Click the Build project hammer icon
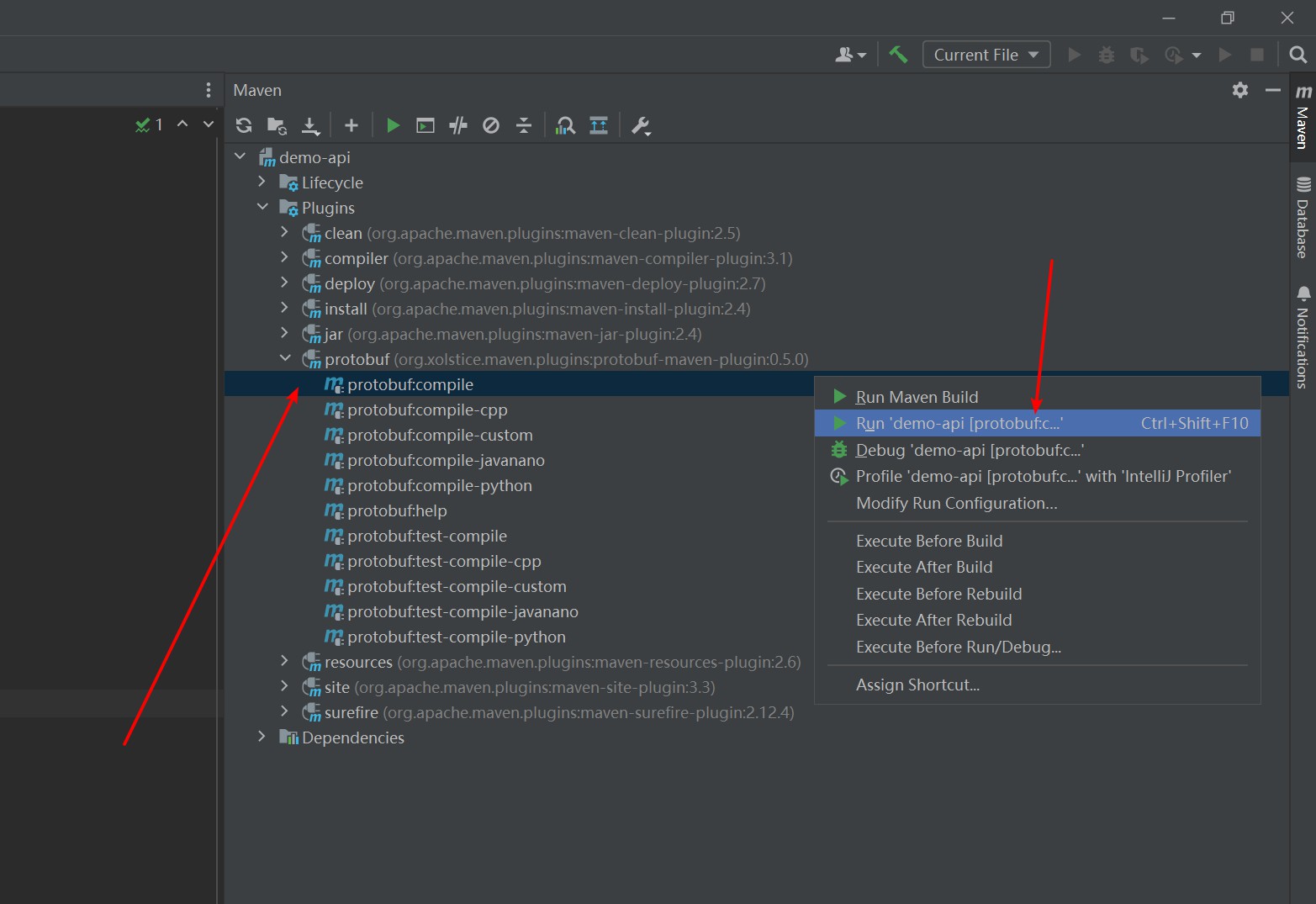 coord(898,55)
